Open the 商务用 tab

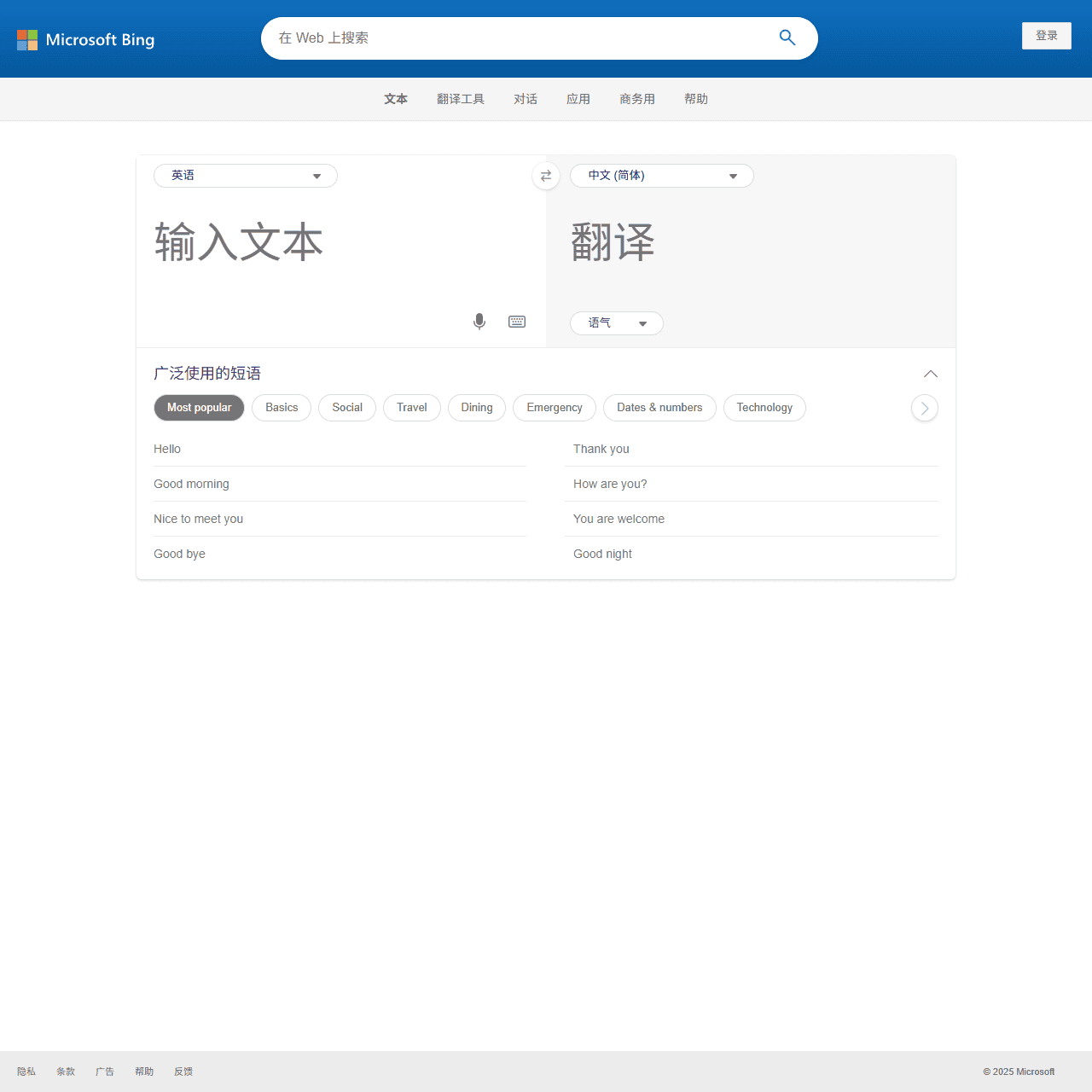(637, 99)
